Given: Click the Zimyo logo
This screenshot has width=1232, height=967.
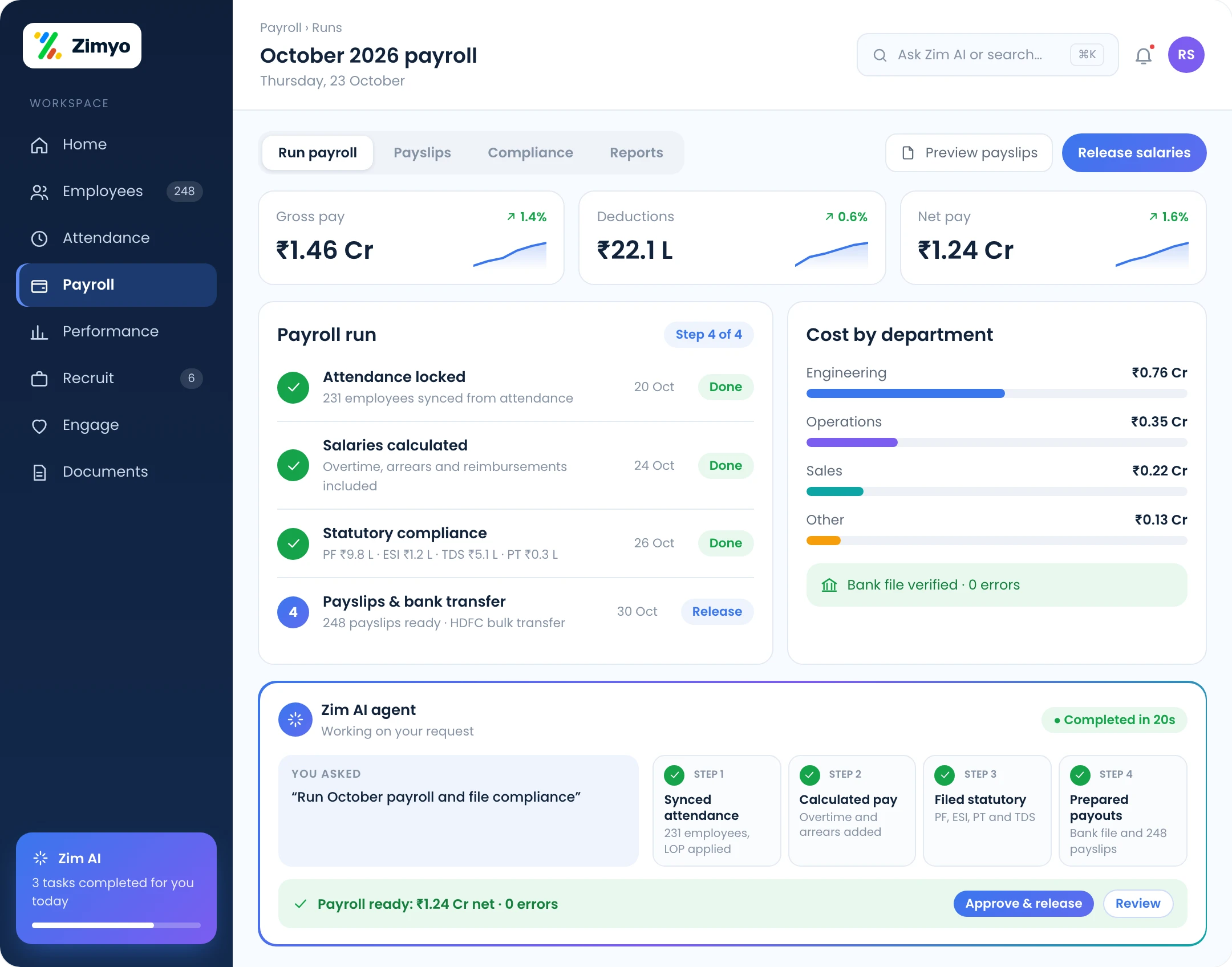Looking at the screenshot, I should point(82,46).
